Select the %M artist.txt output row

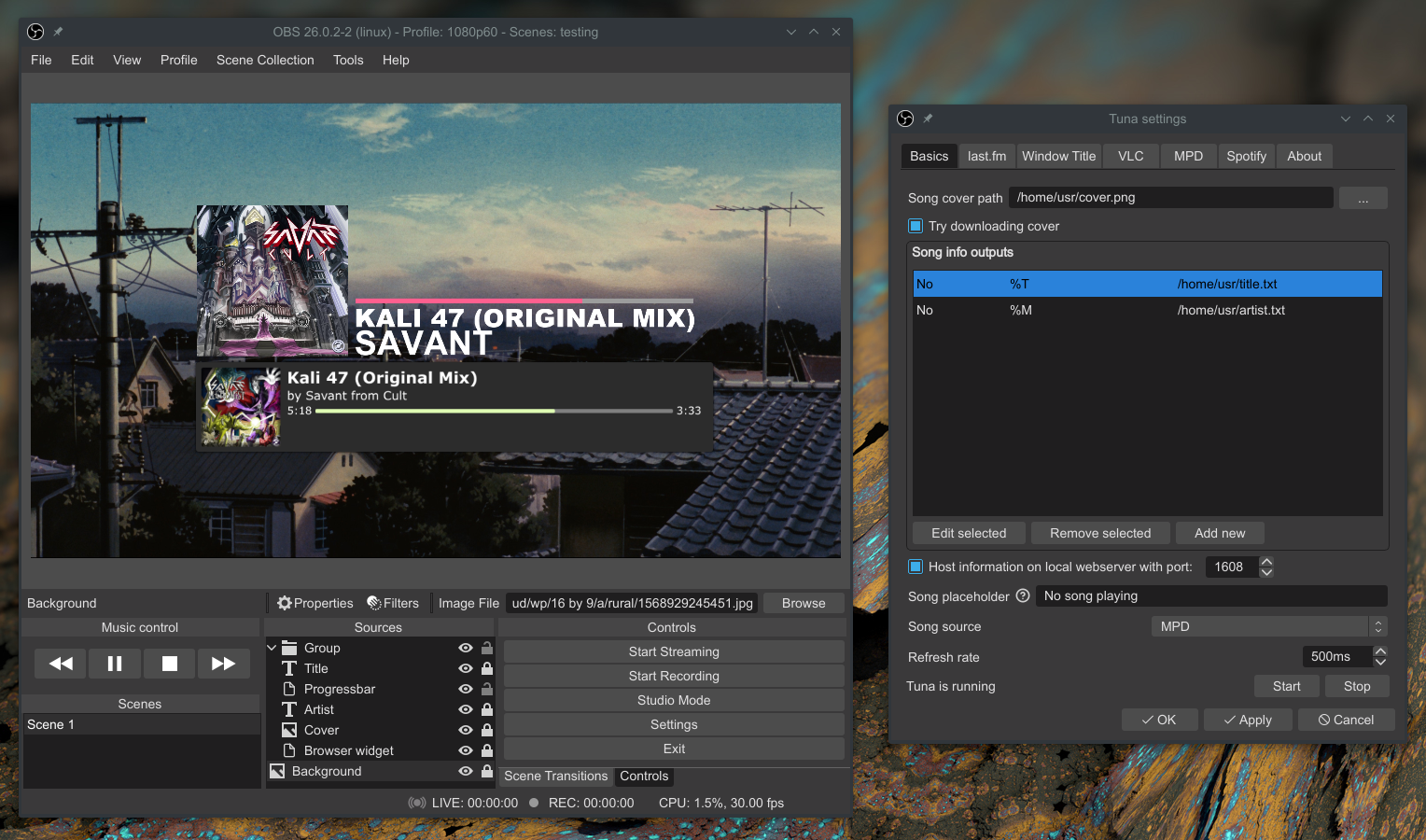pos(1148,310)
